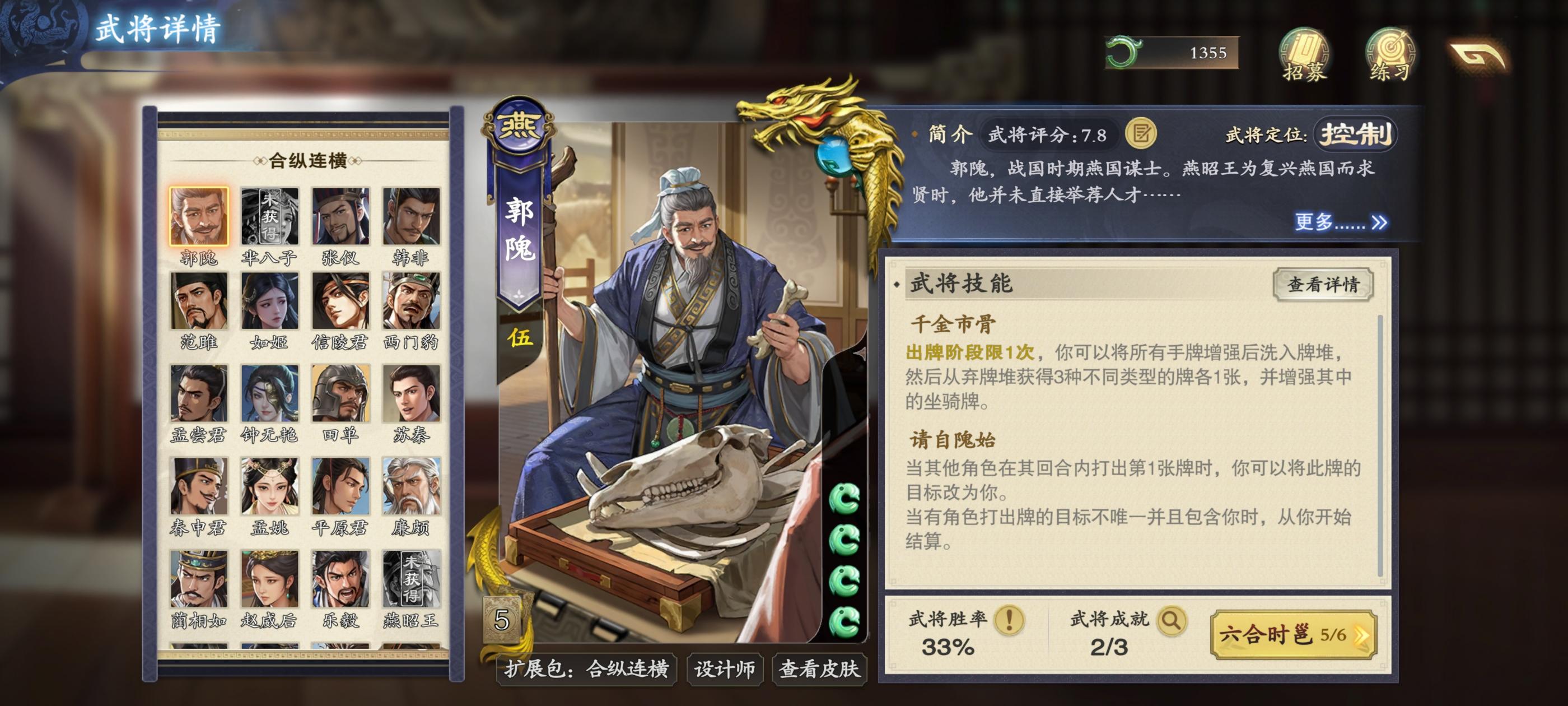Image resolution: width=1568 pixels, height=706 pixels.
Task: Select the 扩展包：合纵连横 label tab
Action: tap(586, 669)
